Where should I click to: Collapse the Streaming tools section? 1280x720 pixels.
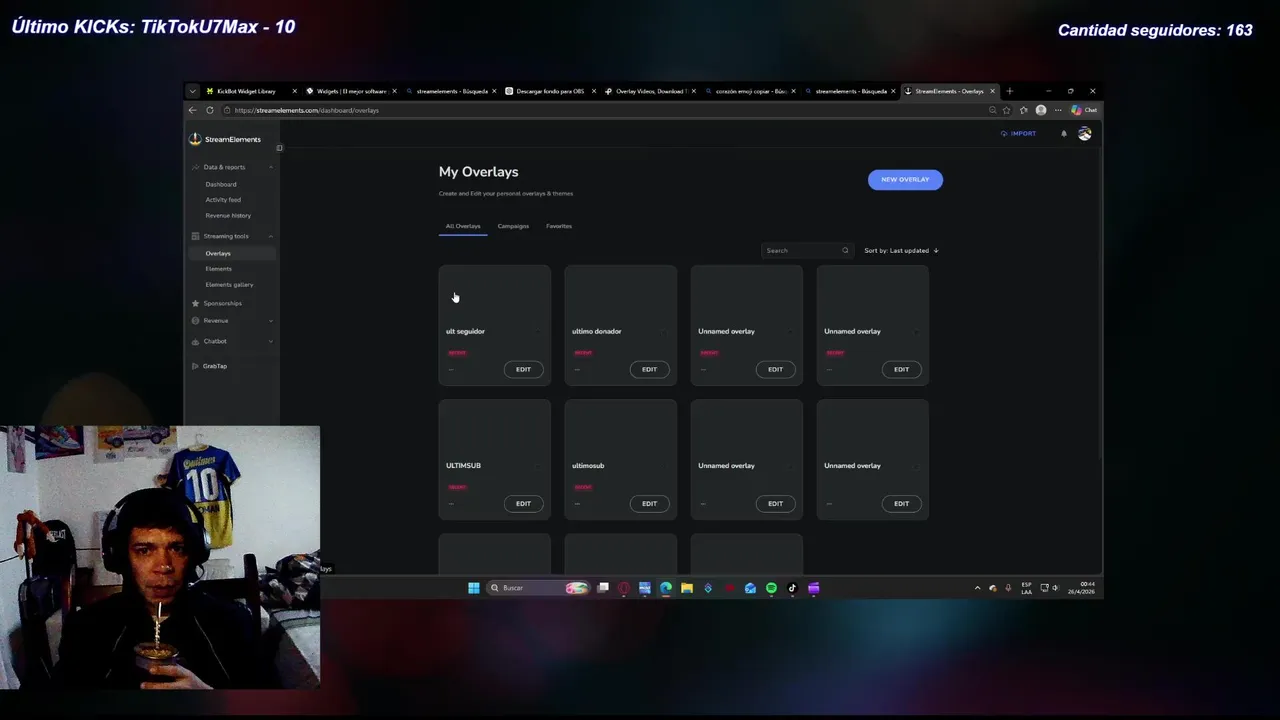(x=270, y=236)
